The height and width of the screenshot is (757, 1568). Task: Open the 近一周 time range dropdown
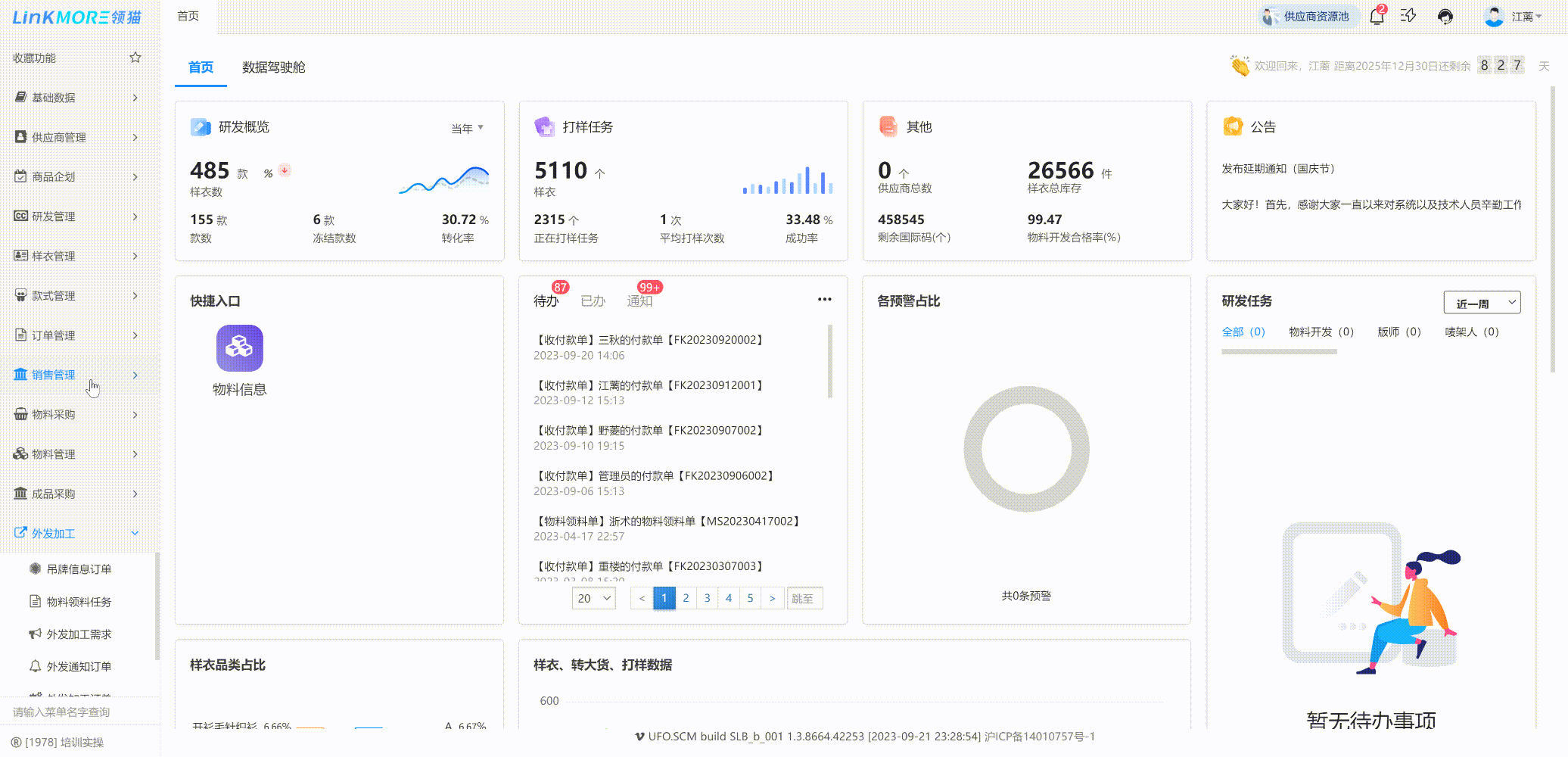point(1481,303)
